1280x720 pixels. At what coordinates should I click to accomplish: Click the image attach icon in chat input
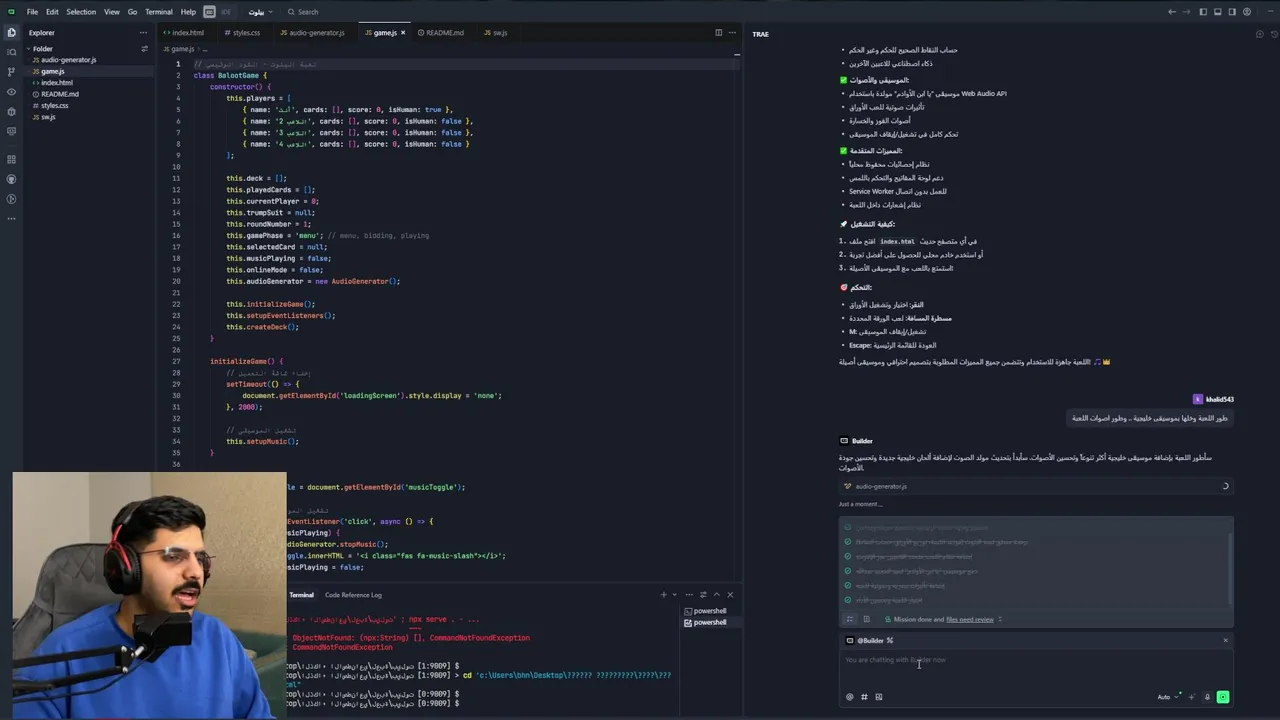[879, 697]
